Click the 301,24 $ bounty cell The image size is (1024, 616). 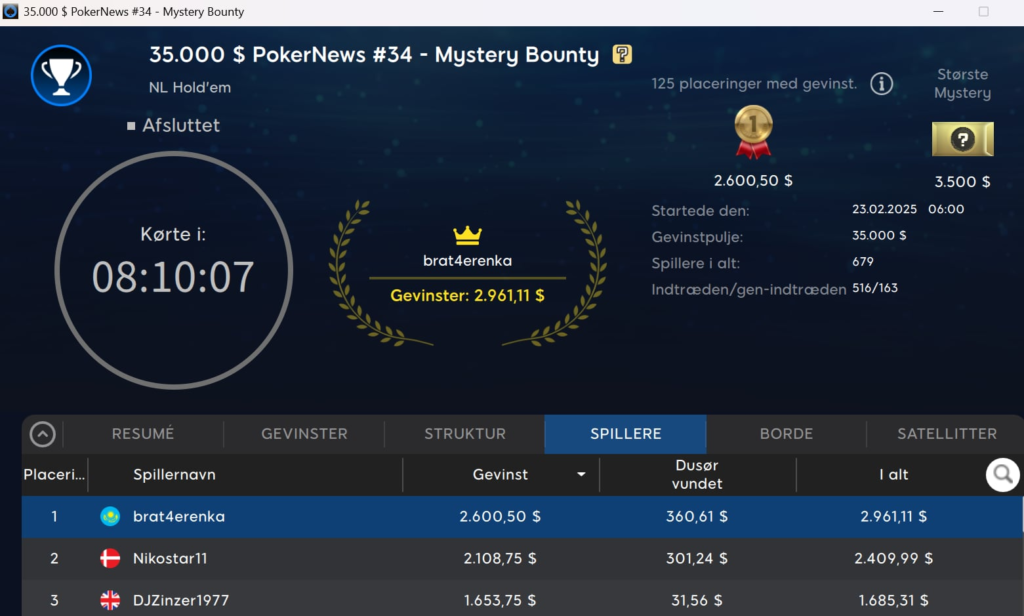(x=697, y=558)
